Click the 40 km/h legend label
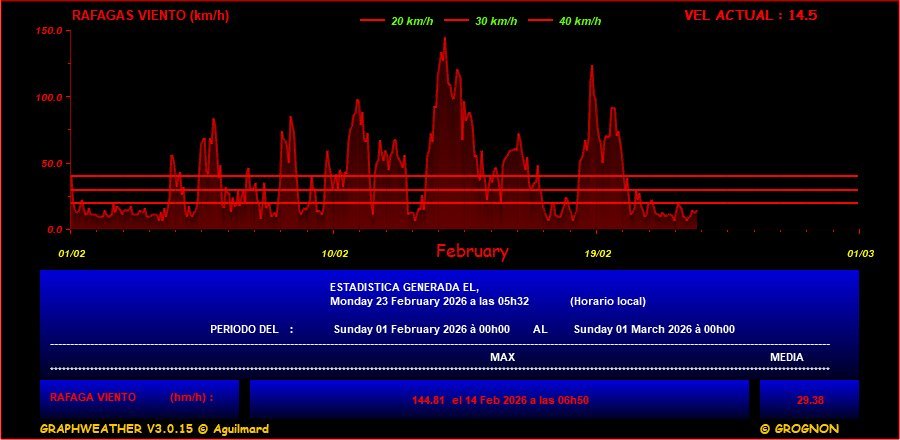This screenshot has height=440, width=900. [580, 21]
